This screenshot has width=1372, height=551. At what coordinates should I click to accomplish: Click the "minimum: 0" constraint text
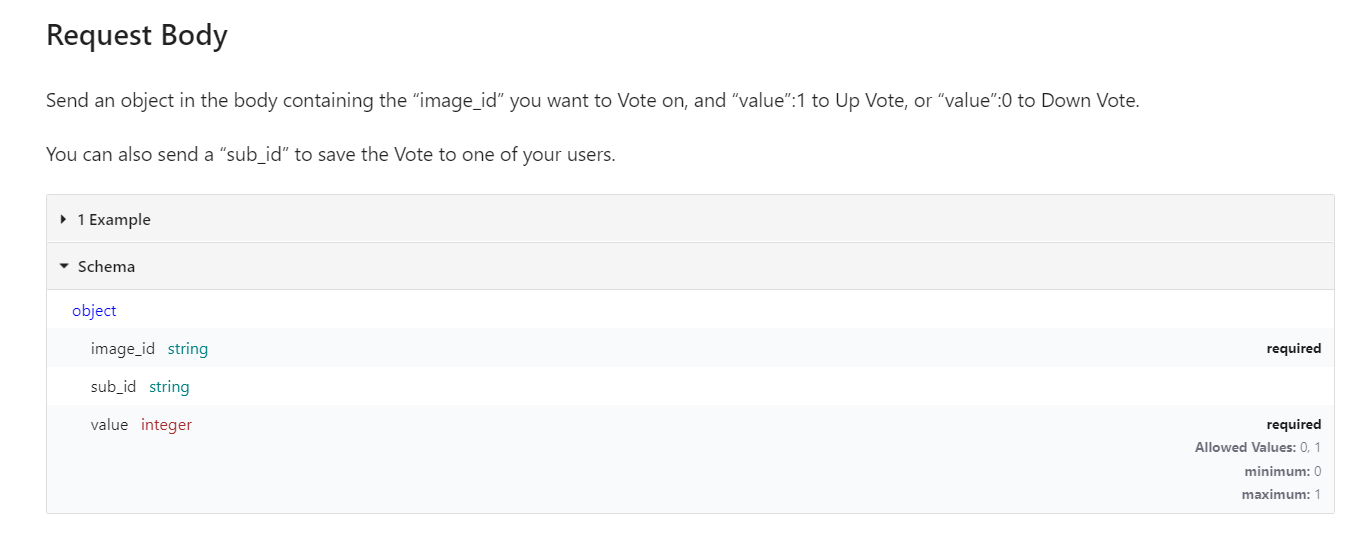(1282, 472)
